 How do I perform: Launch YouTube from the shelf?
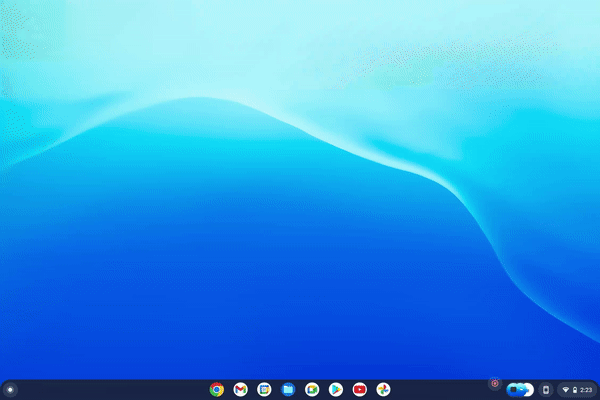[x=359, y=389]
